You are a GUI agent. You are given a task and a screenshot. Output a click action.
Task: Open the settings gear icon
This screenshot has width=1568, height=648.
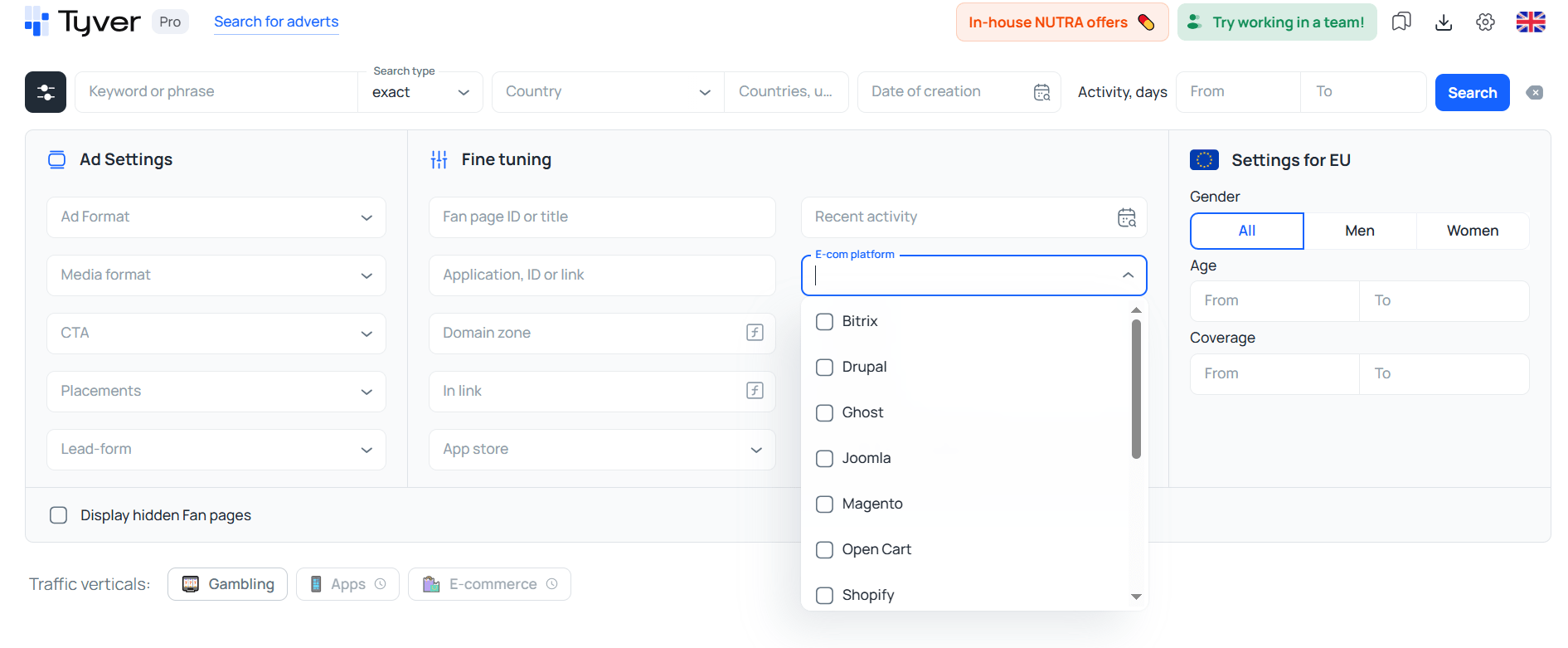pyautogui.click(x=1485, y=22)
